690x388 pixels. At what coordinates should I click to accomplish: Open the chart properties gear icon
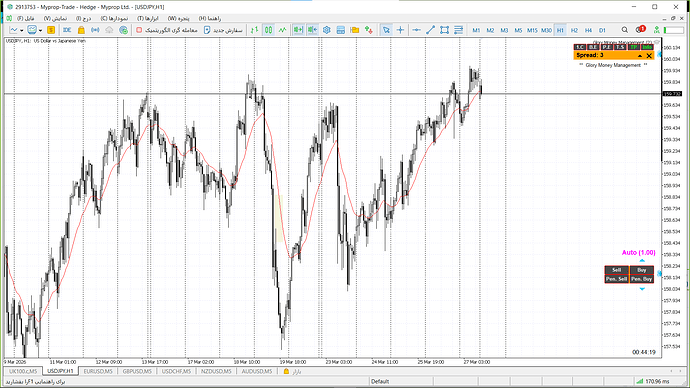327,30
